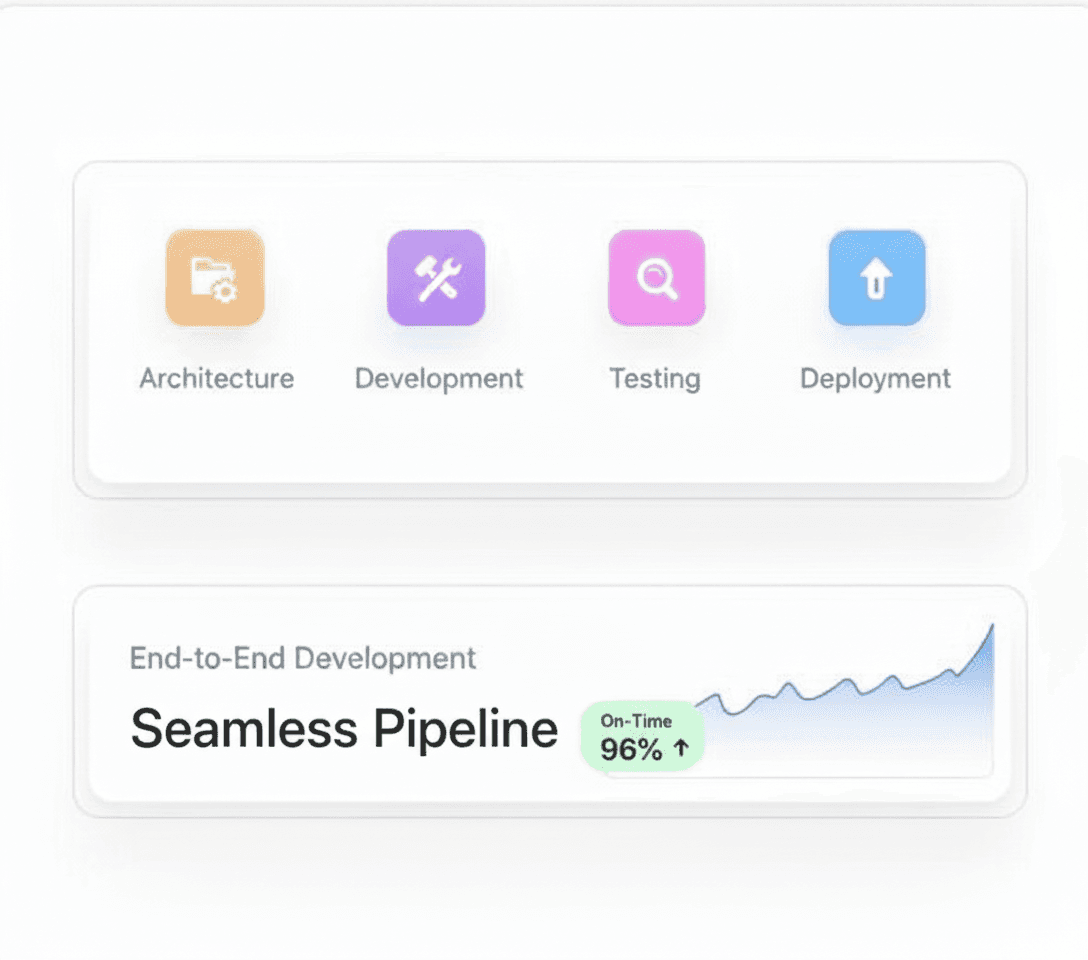This screenshot has height=960, width=1088.
Task: Open the pink Testing magnifier icon
Action: (x=656, y=277)
